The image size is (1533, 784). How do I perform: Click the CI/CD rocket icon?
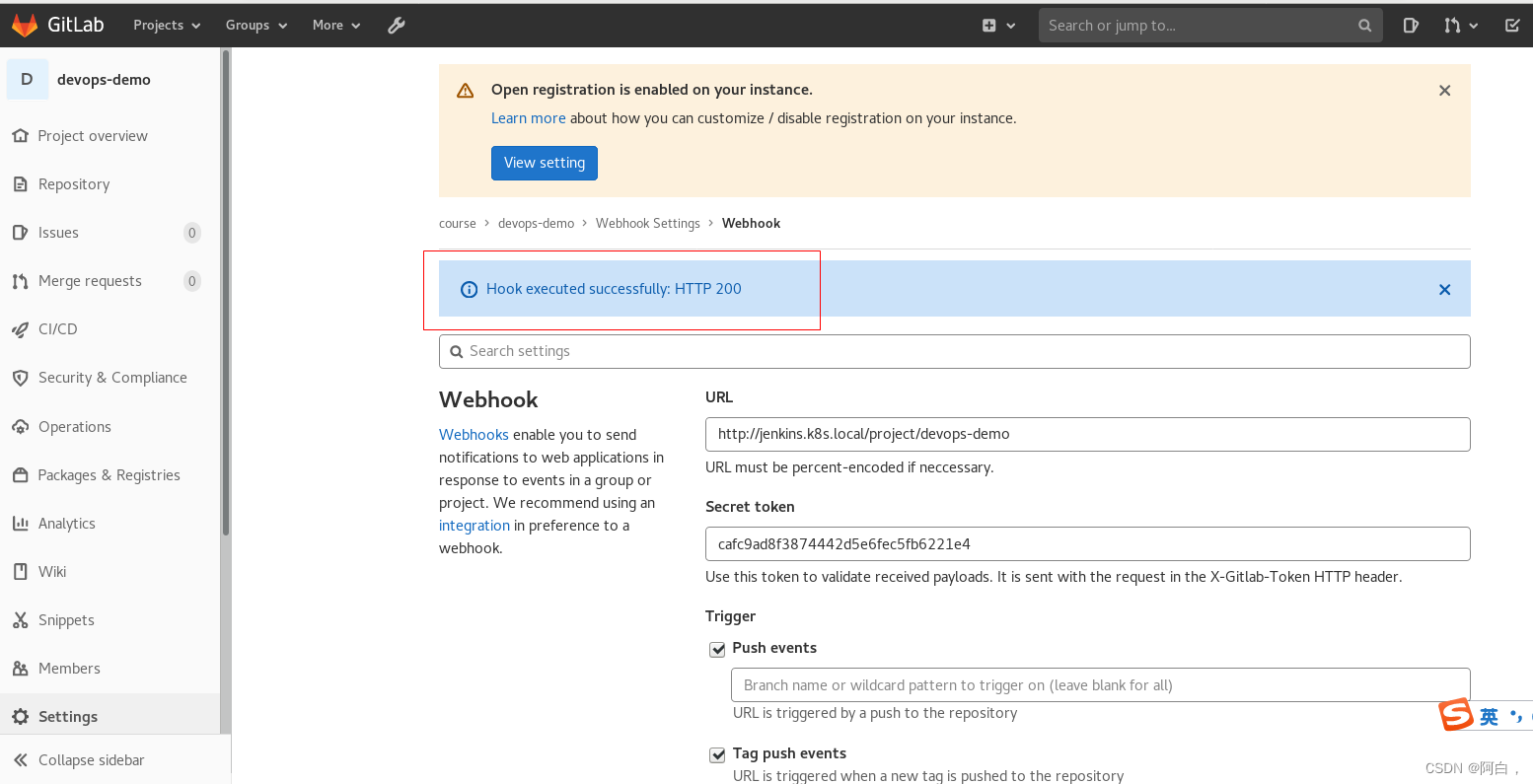20,329
